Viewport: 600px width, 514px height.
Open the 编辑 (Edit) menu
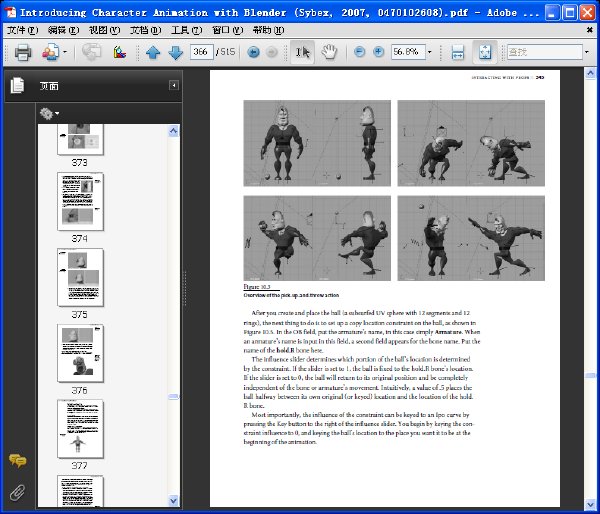tap(64, 30)
